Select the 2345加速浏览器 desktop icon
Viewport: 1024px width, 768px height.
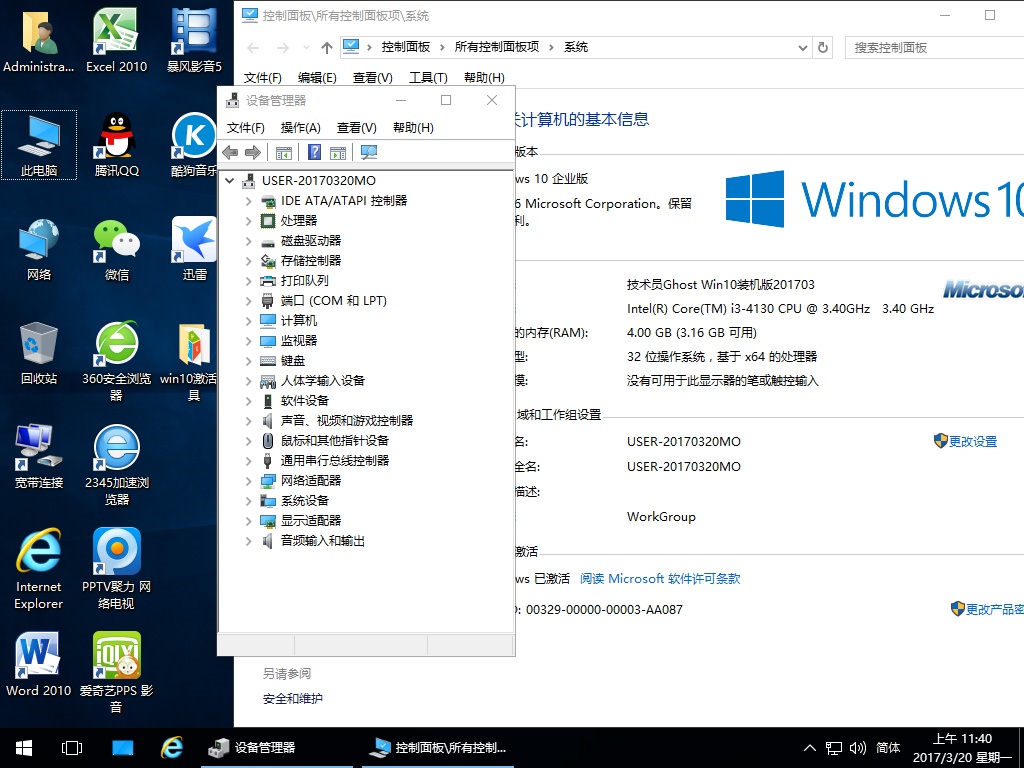click(x=116, y=465)
